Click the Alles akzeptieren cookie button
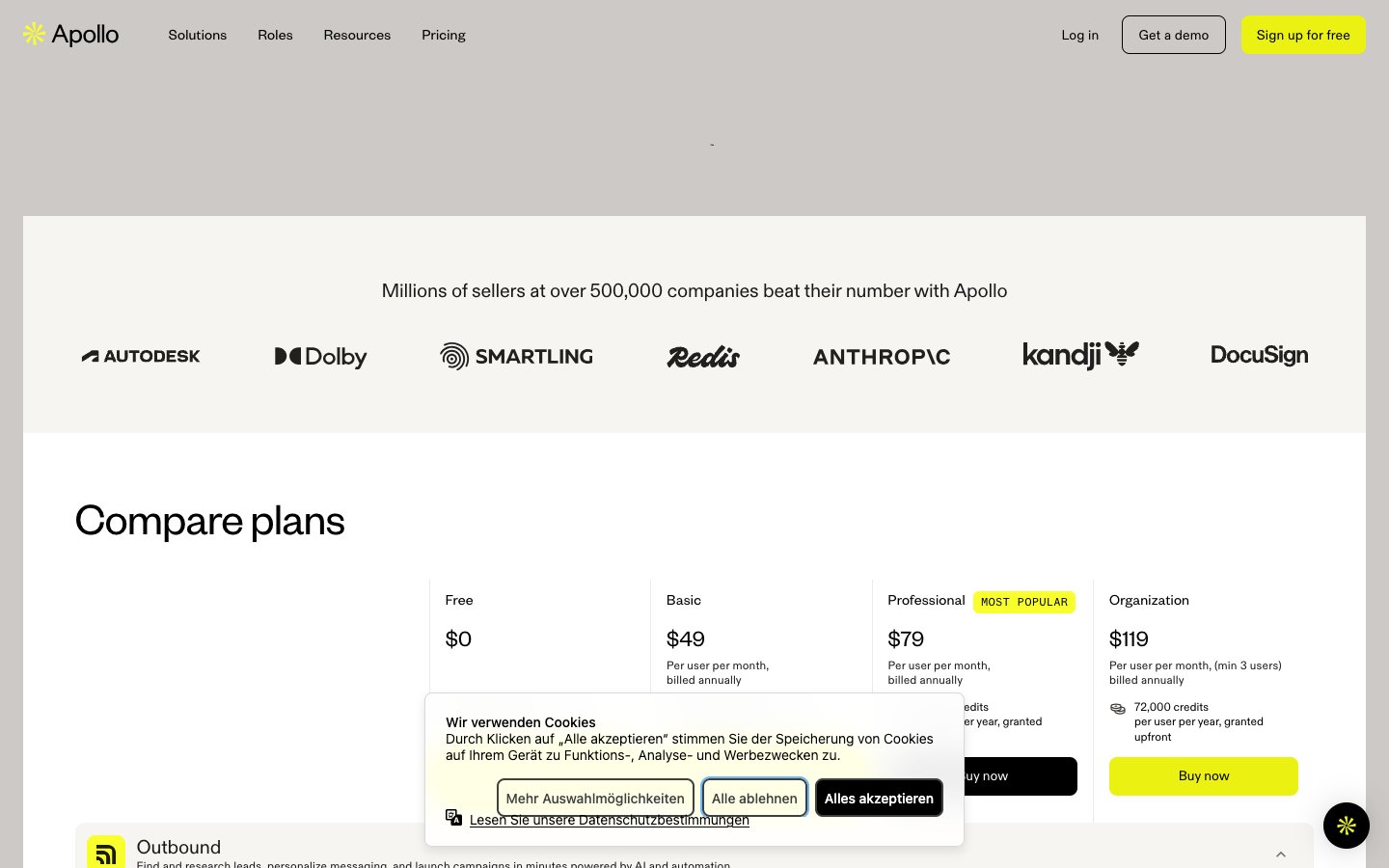Screen dimensions: 1389x868 tap(879, 798)
